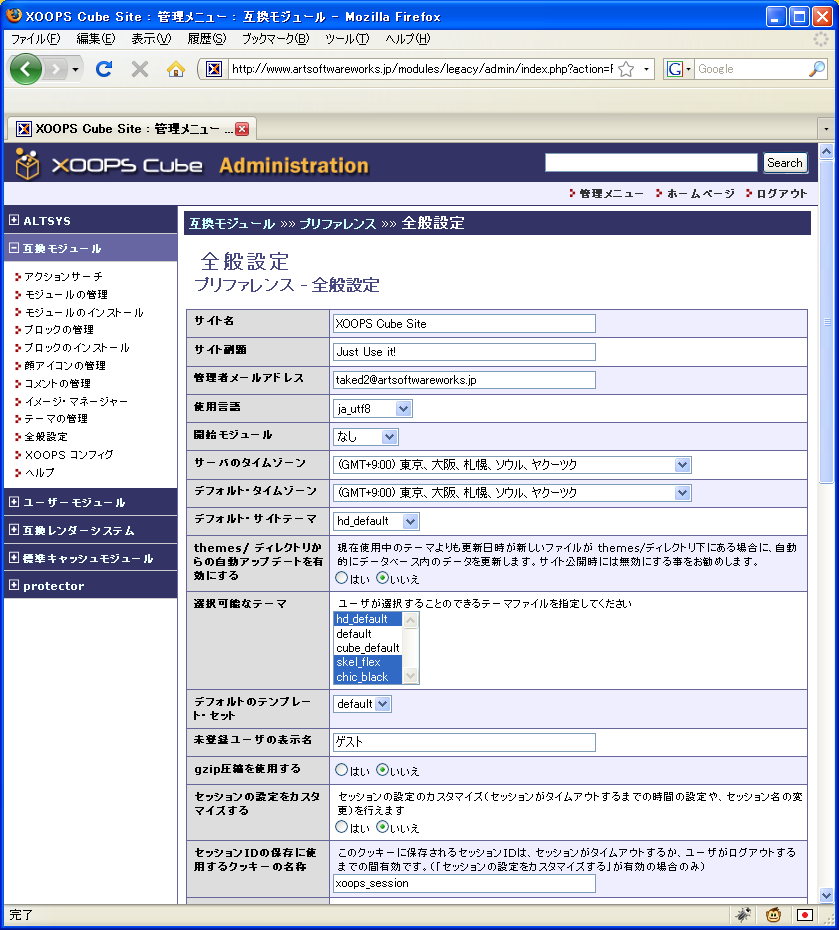The image size is (839, 930).
Task: Open XOOPS コンフィグ in the sidebar
Action: (x=69, y=454)
